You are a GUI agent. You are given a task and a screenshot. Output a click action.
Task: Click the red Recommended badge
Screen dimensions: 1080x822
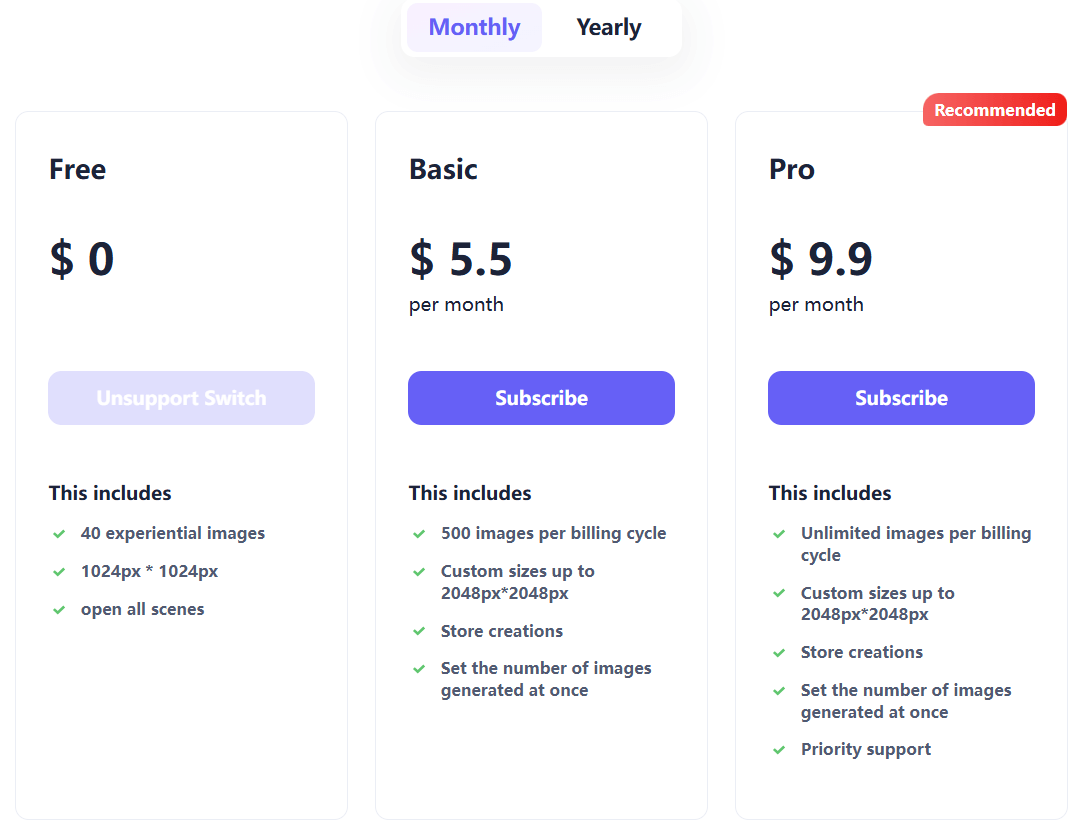(x=994, y=110)
